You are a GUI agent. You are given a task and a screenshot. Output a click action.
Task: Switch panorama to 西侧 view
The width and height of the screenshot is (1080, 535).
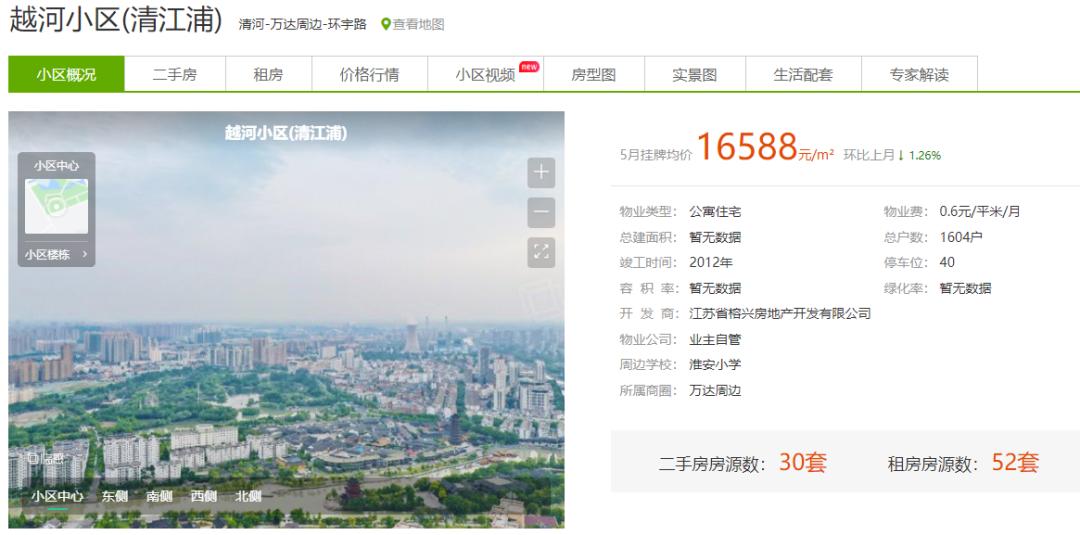pyautogui.click(x=204, y=496)
